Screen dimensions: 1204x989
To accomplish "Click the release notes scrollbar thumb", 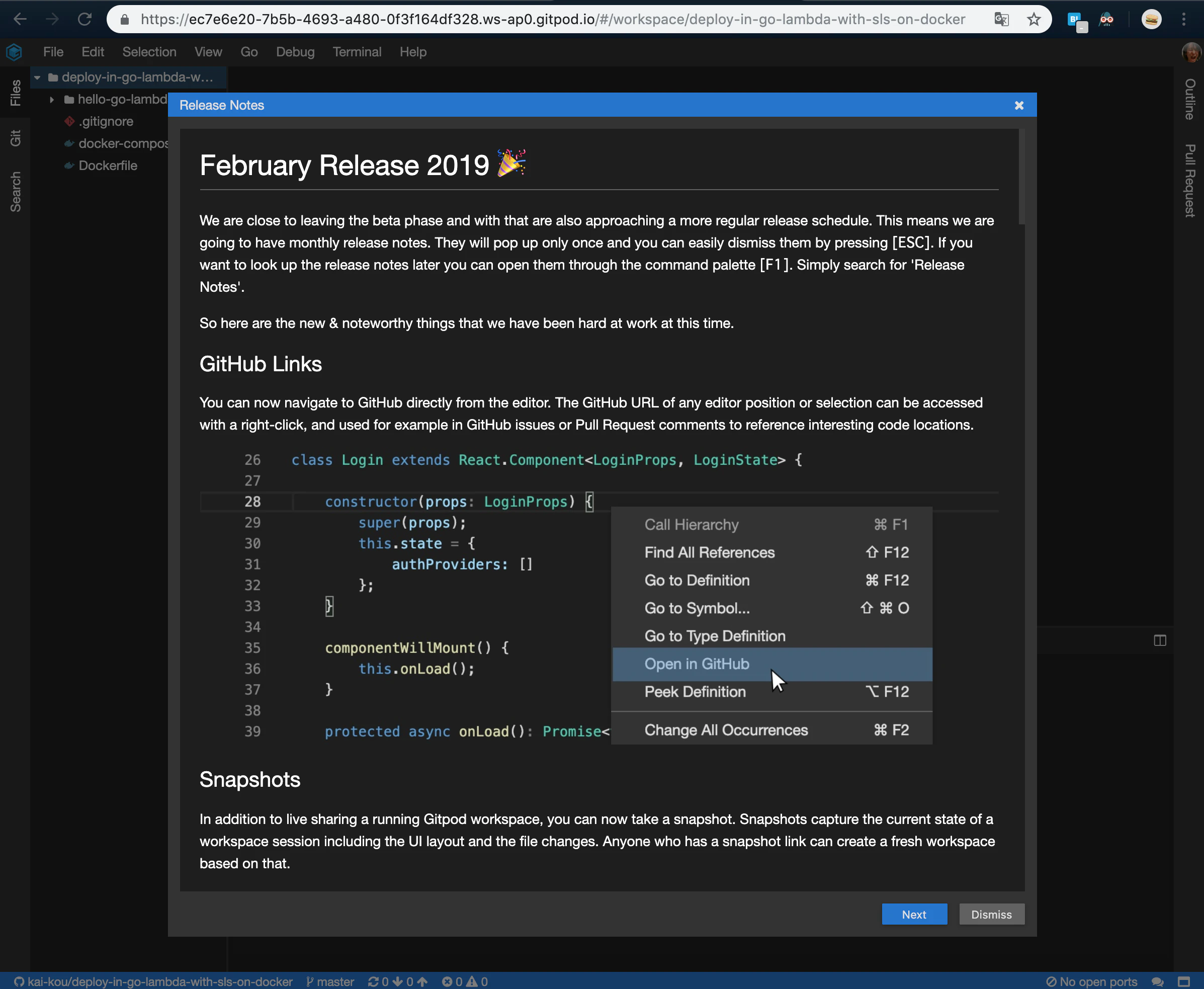I will (1022, 177).
